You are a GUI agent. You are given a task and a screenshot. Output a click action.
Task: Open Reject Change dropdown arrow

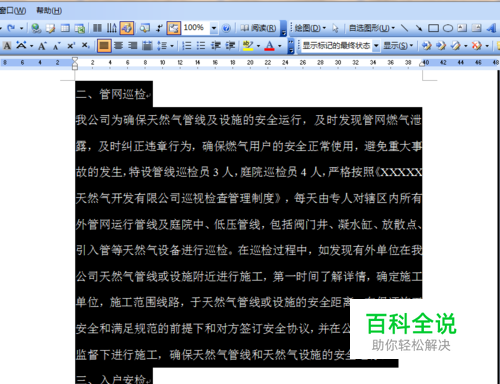click(x=487, y=46)
